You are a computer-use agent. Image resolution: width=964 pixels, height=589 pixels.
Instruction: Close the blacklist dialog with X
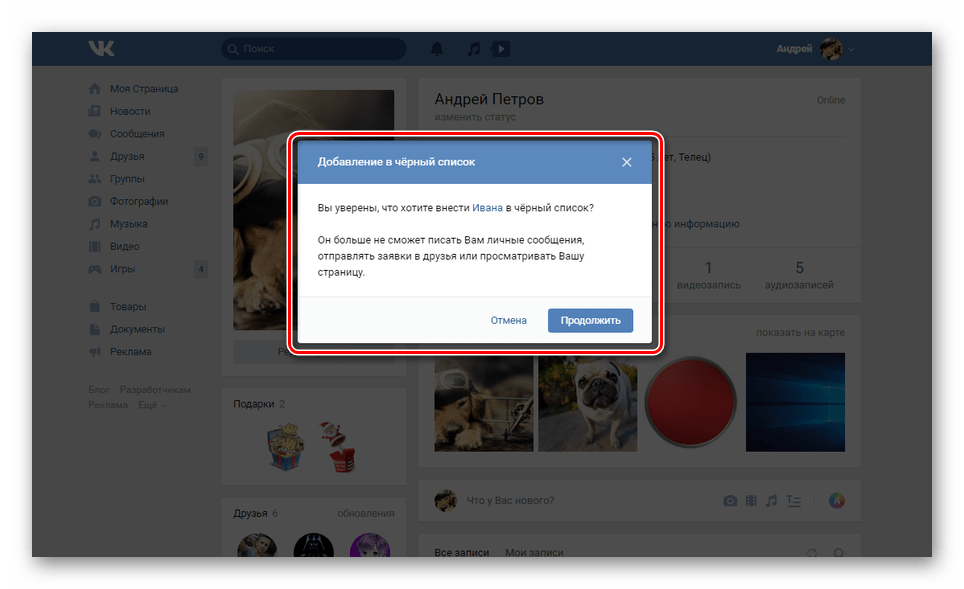pos(626,162)
